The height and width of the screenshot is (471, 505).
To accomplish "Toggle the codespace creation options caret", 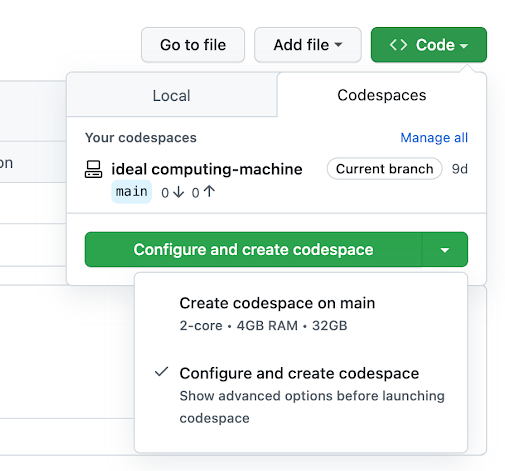I will tap(445, 250).
